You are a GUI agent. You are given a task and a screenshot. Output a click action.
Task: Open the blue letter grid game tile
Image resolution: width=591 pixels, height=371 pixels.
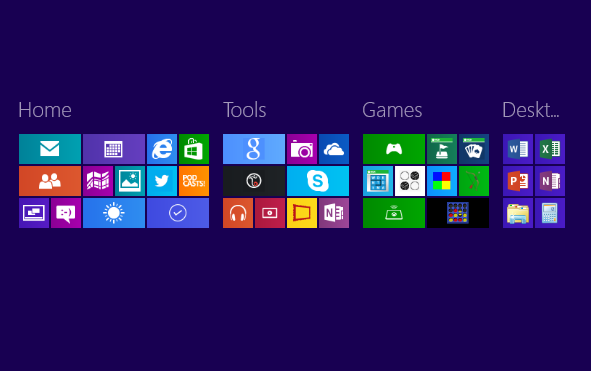(x=378, y=181)
